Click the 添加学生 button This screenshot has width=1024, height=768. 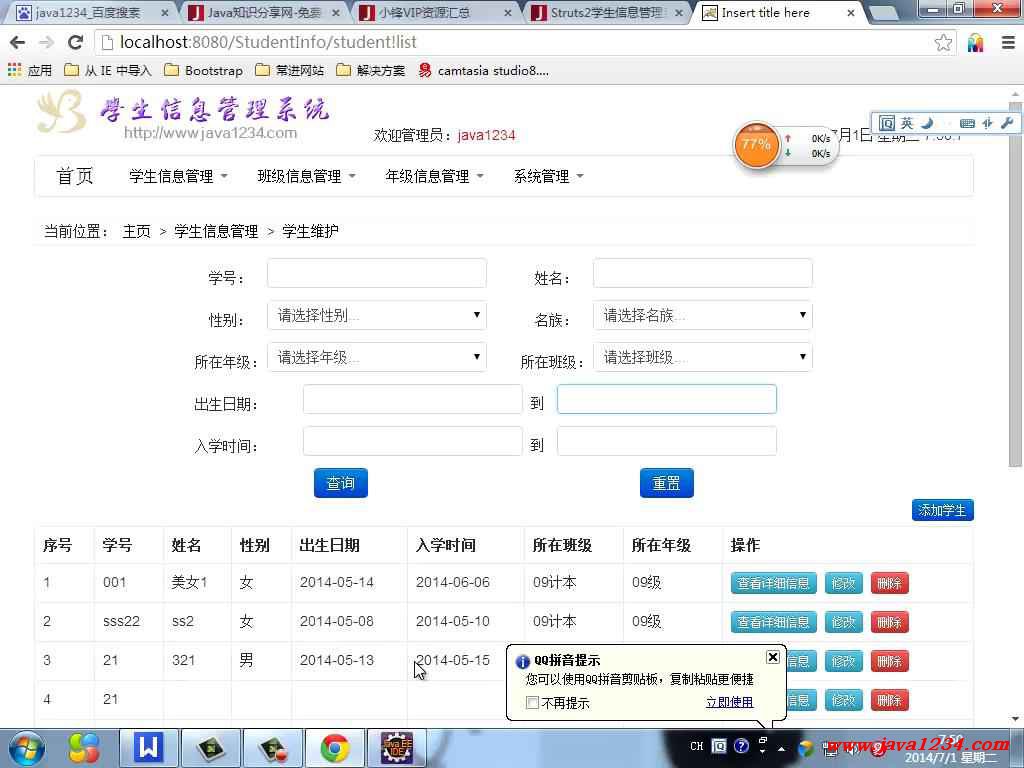pos(942,510)
